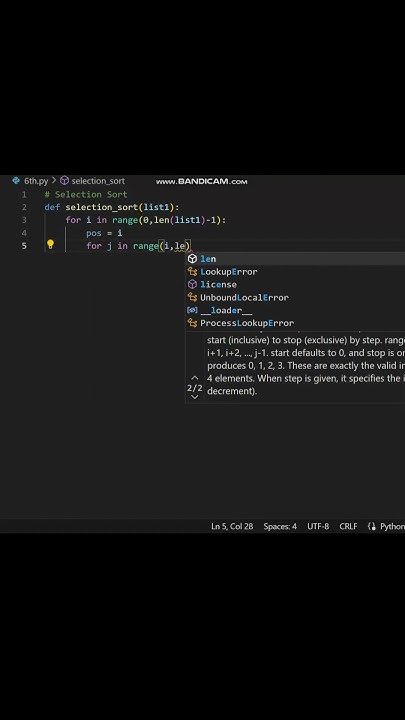Change encoding via 'UTF-8'
This screenshot has height=720, width=405.
point(318,526)
